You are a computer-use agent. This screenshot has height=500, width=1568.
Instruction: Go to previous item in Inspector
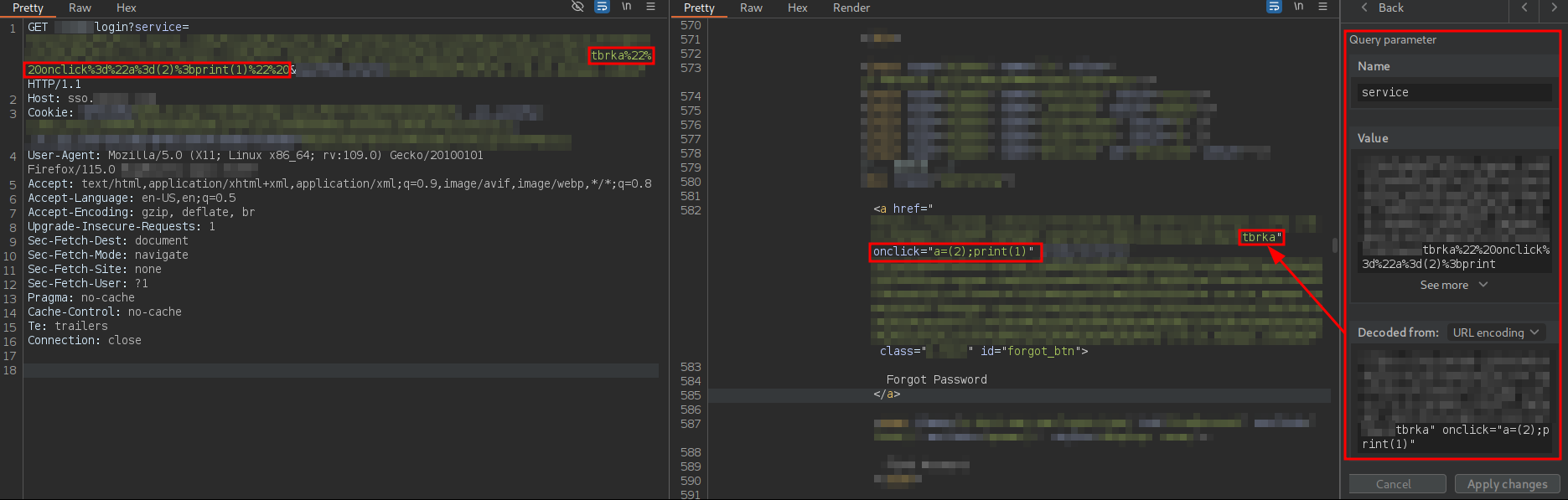pyautogui.click(x=1524, y=8)
